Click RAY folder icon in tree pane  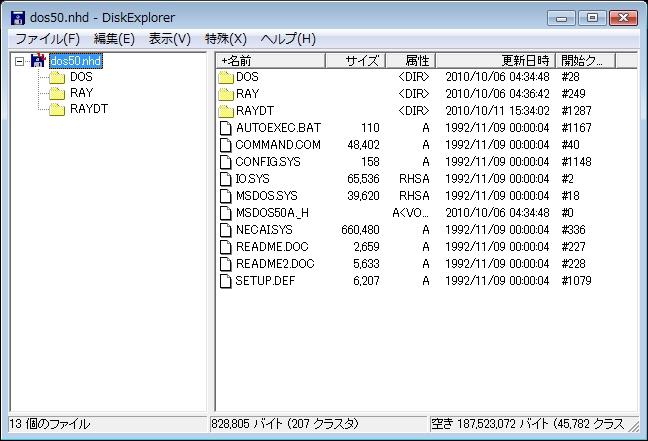pyautogui.click(x=57, y=93)
